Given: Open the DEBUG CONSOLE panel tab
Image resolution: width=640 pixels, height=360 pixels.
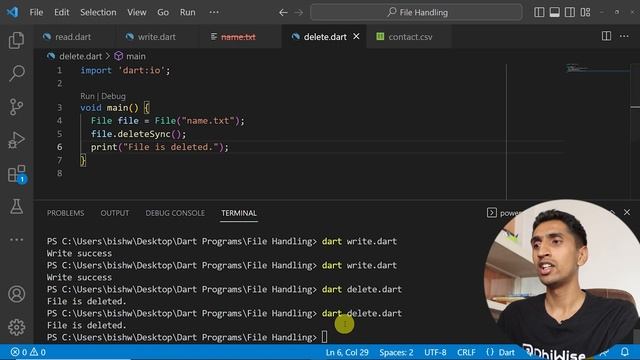Looking at the screenshot, I should pos(175,213).
